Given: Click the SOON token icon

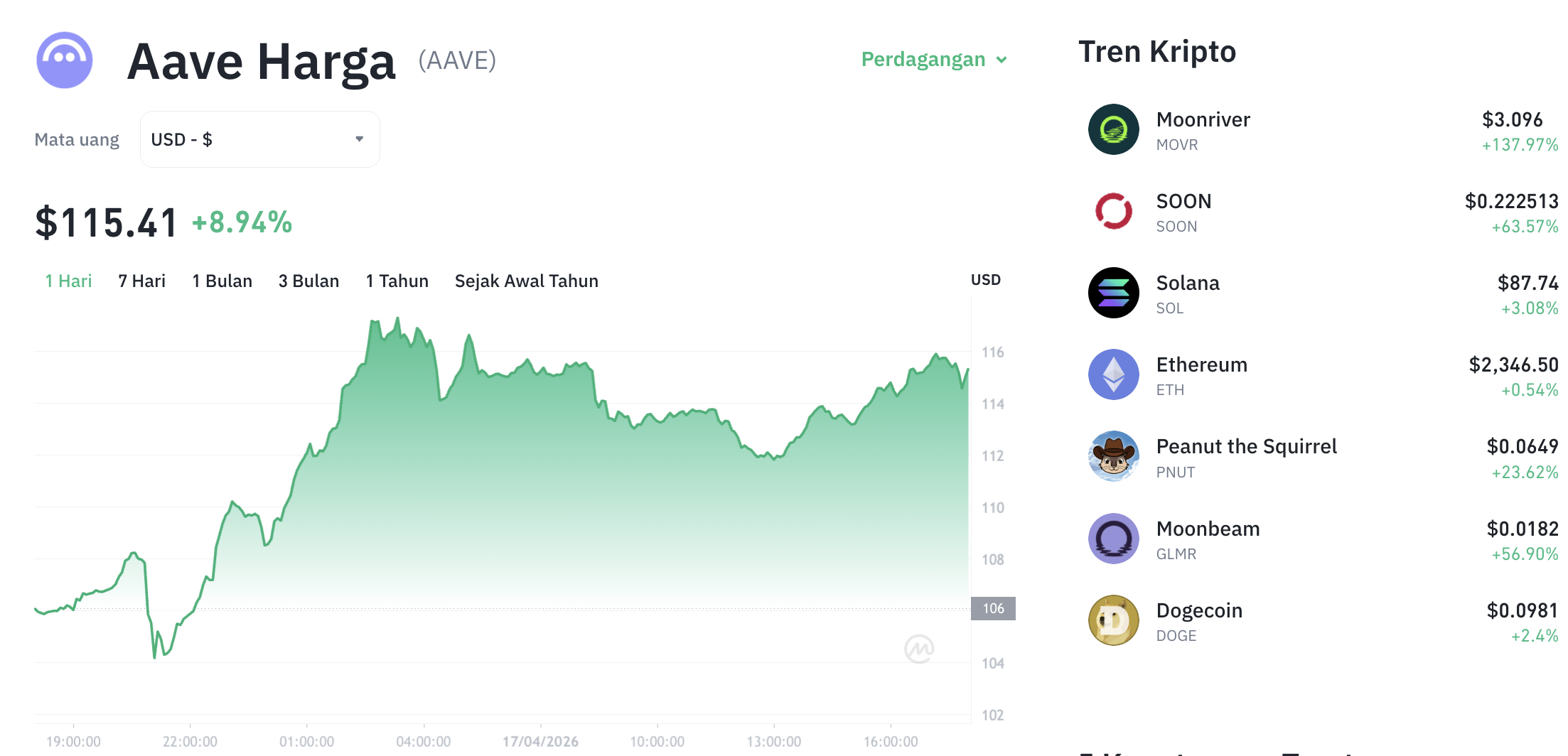Looking at the screenshot, I should tap(1113, 211).
